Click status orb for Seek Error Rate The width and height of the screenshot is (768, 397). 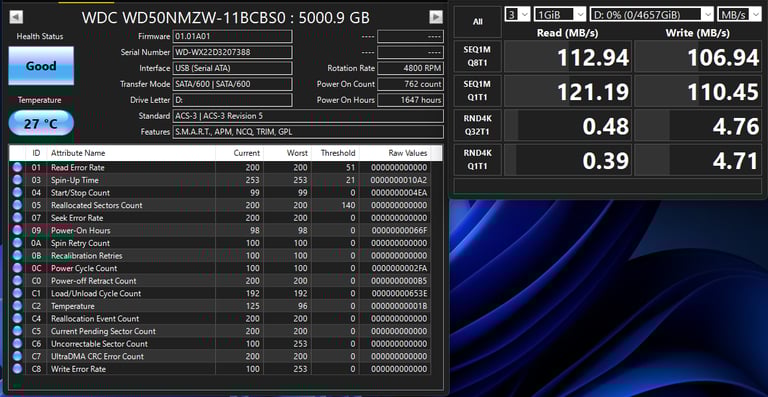(18, 218)
